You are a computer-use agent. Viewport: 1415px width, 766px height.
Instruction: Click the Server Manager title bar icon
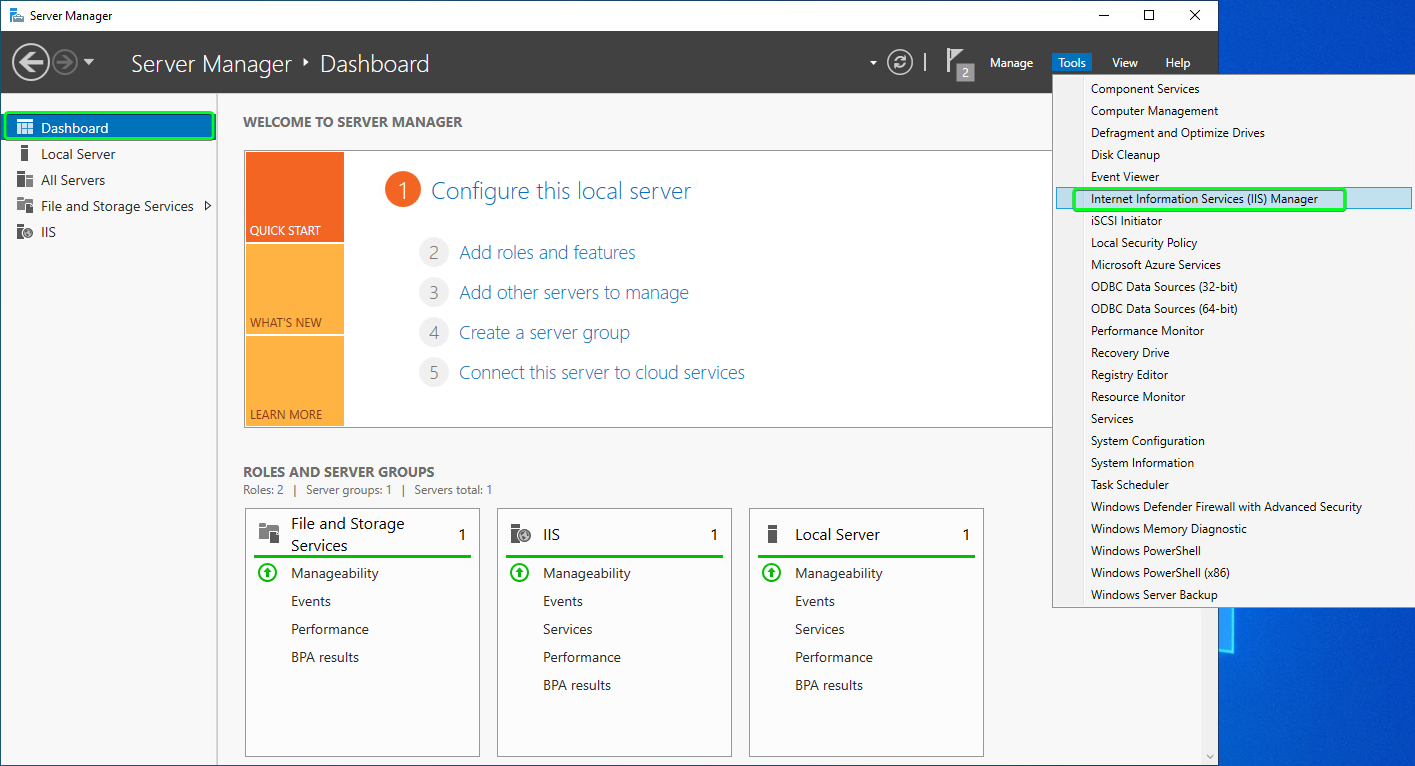17,15
